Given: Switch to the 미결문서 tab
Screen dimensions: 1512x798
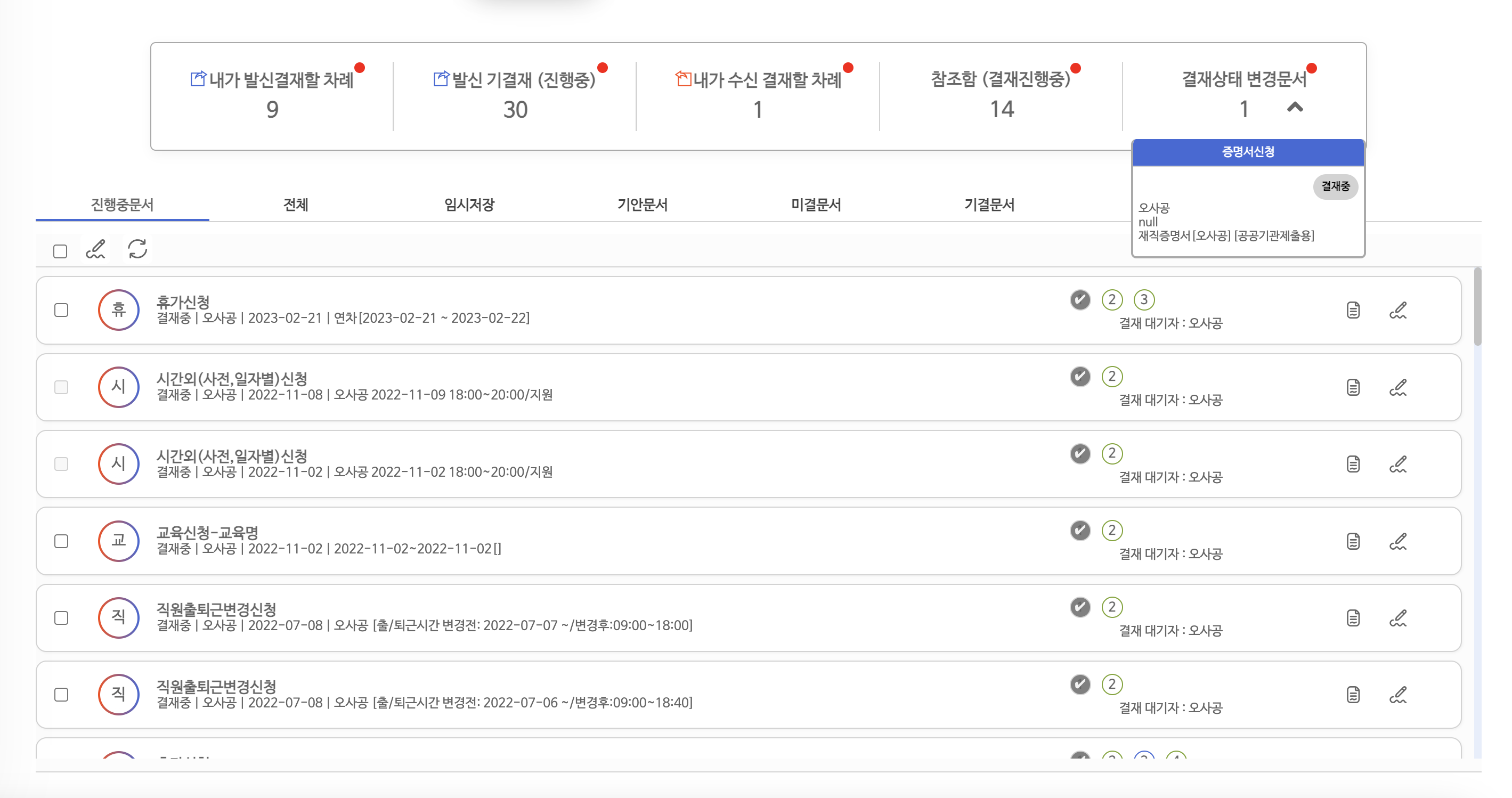Looking at the screenshot, I should coord(816,205).
